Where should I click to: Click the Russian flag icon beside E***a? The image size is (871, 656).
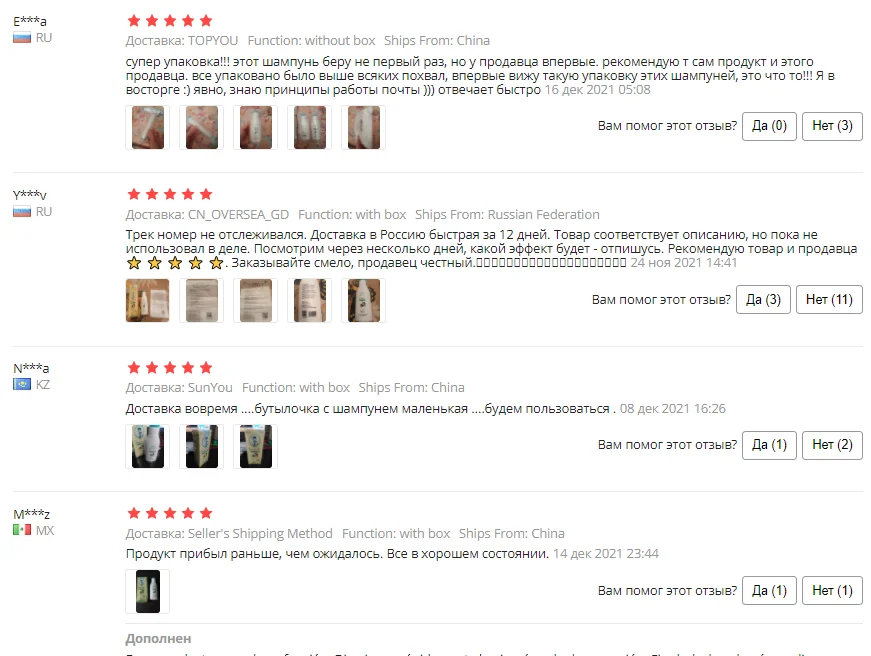(x=22, y=38)
